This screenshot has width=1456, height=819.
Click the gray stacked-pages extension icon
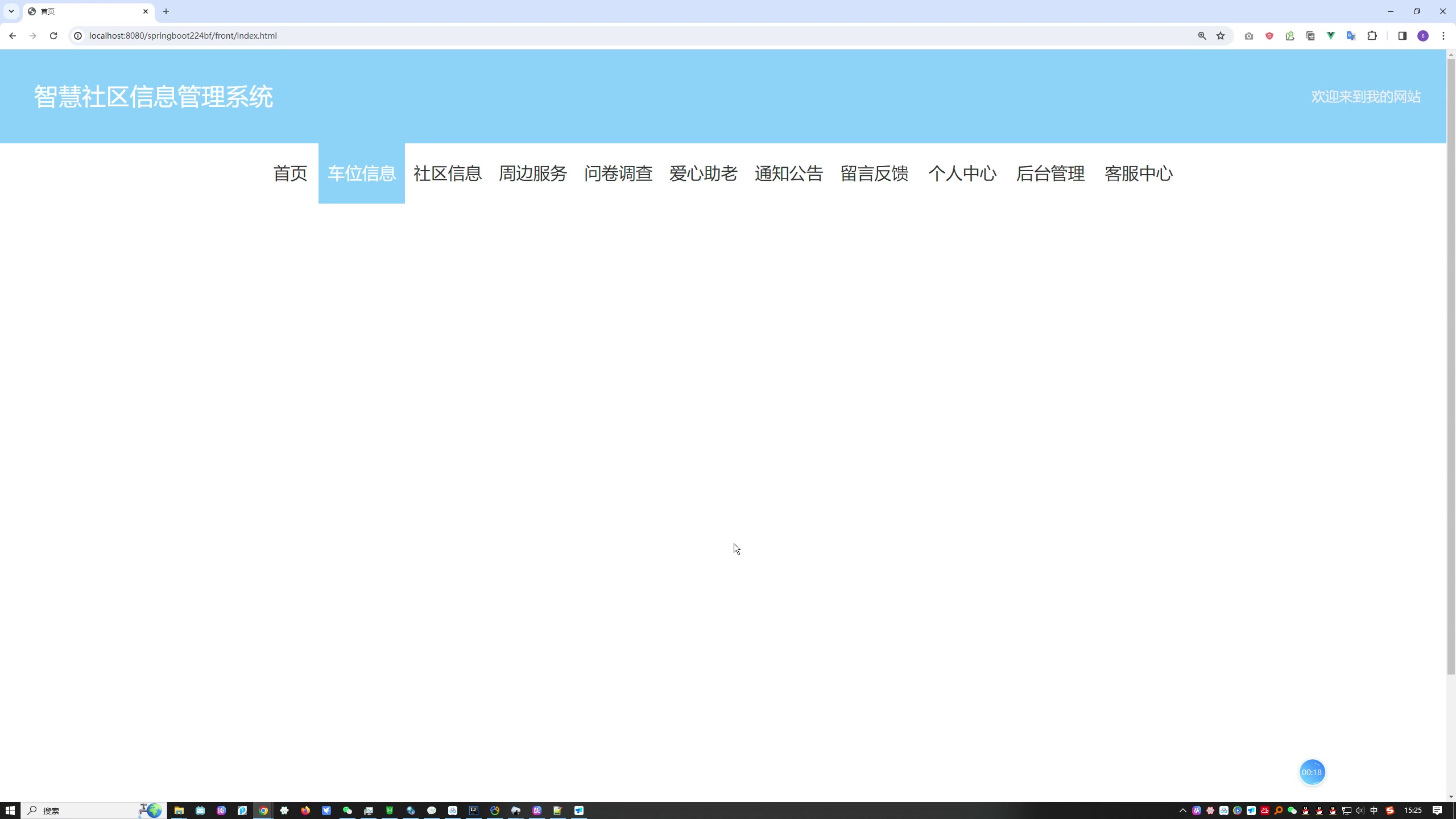[1310, 36]
